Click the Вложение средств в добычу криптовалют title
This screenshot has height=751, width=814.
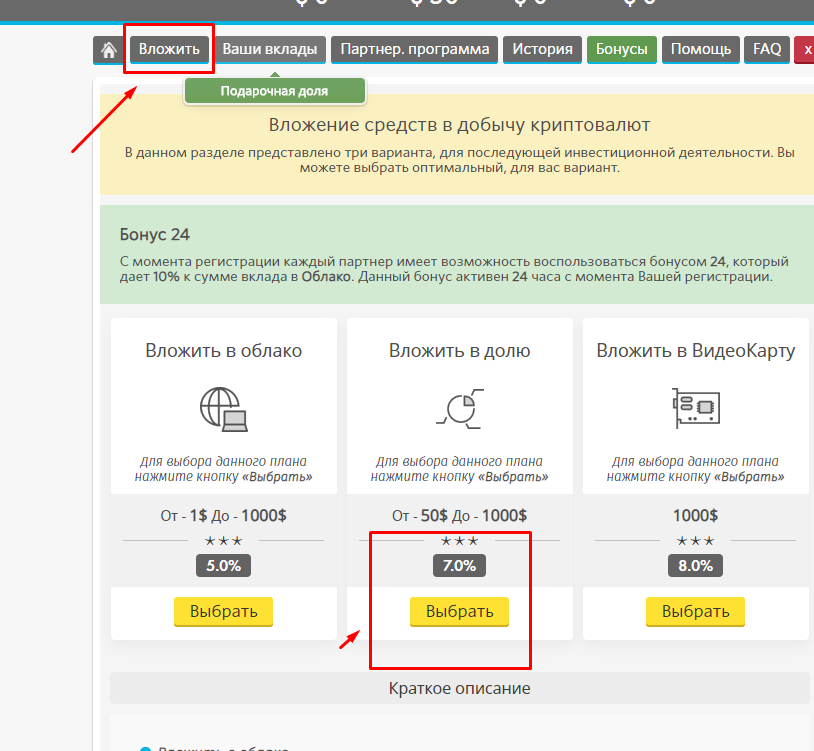(x=459, y=125)
